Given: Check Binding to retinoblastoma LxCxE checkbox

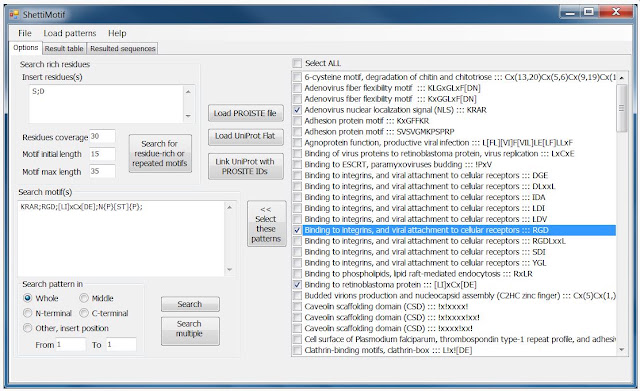Looking at the screenshot, I should (x=297, y=153).
